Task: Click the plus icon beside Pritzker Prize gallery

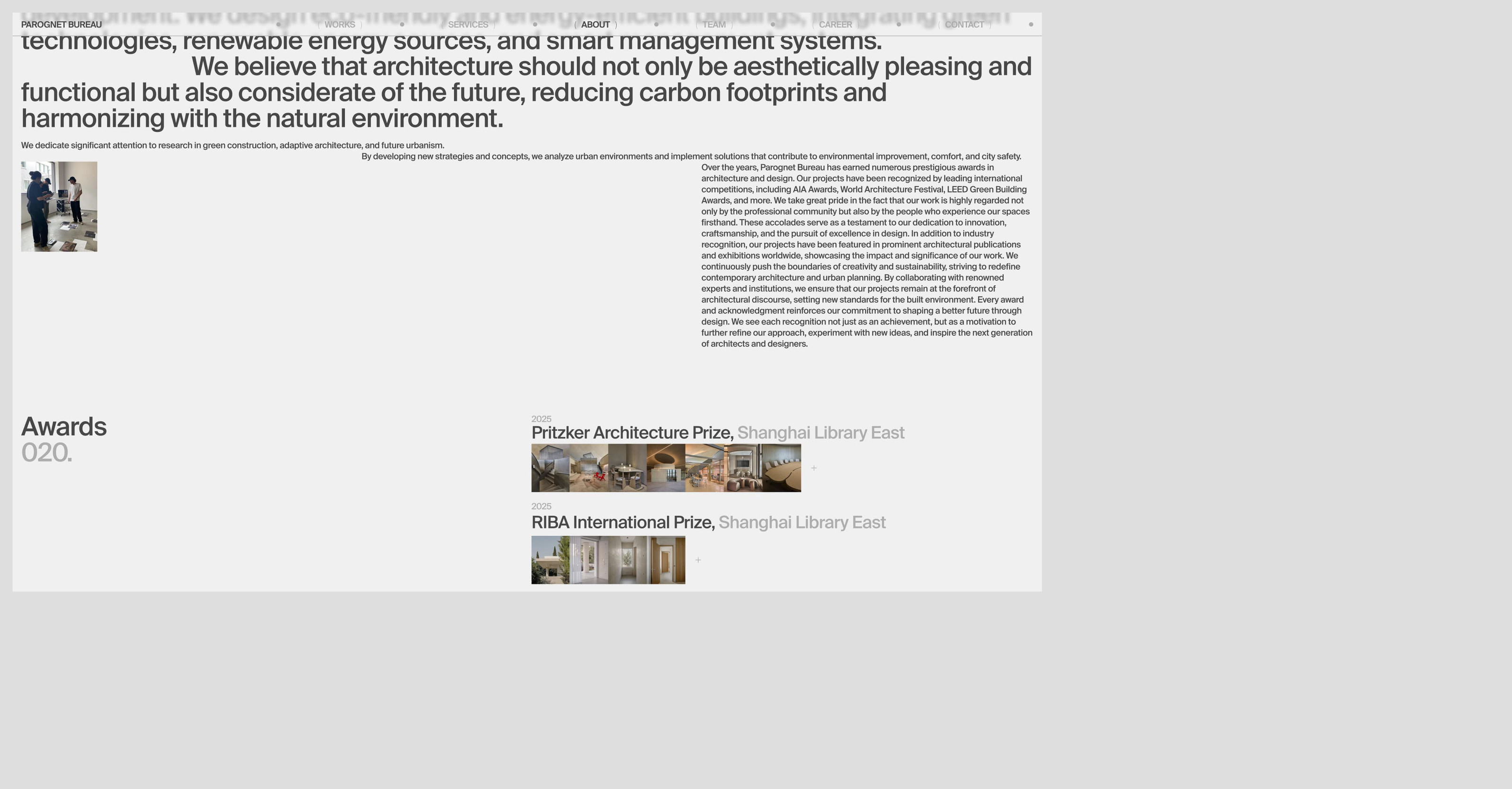Action: (x=814, y=468)
